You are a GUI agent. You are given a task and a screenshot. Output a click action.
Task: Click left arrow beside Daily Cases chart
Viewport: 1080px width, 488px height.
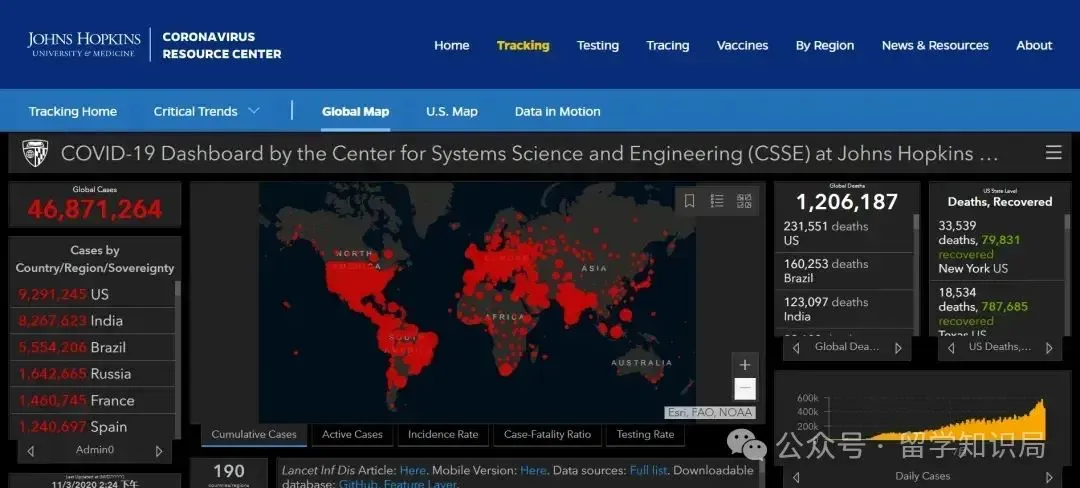click(796, 477)
